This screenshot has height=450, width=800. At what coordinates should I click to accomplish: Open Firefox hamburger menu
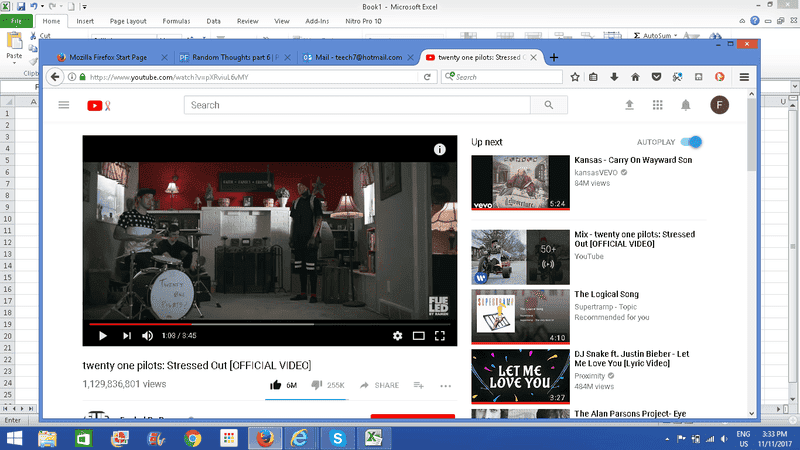pyautogui.click(x=744, y=77)
